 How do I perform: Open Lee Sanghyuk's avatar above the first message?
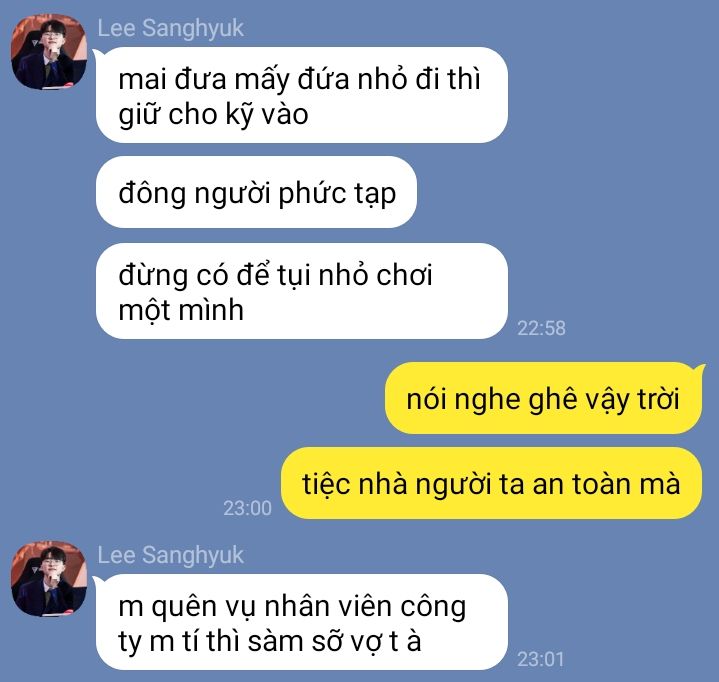pyautogui.click(x=49, y=52)
